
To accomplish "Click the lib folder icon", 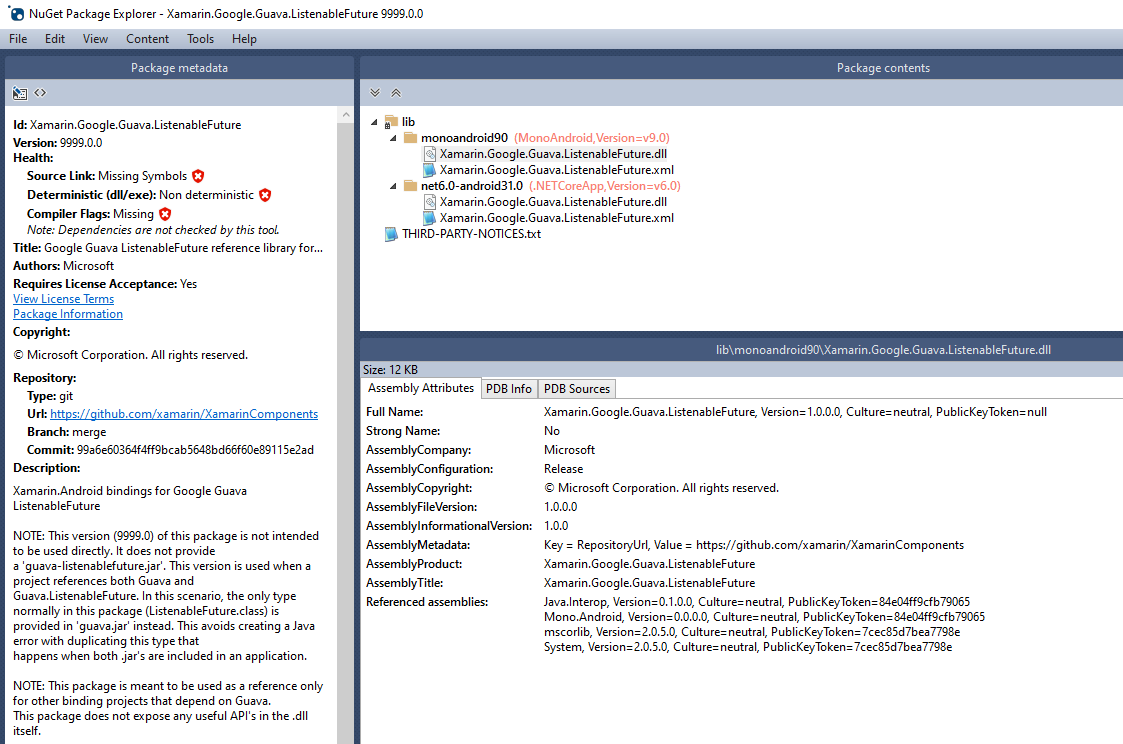I will (390, 122).
